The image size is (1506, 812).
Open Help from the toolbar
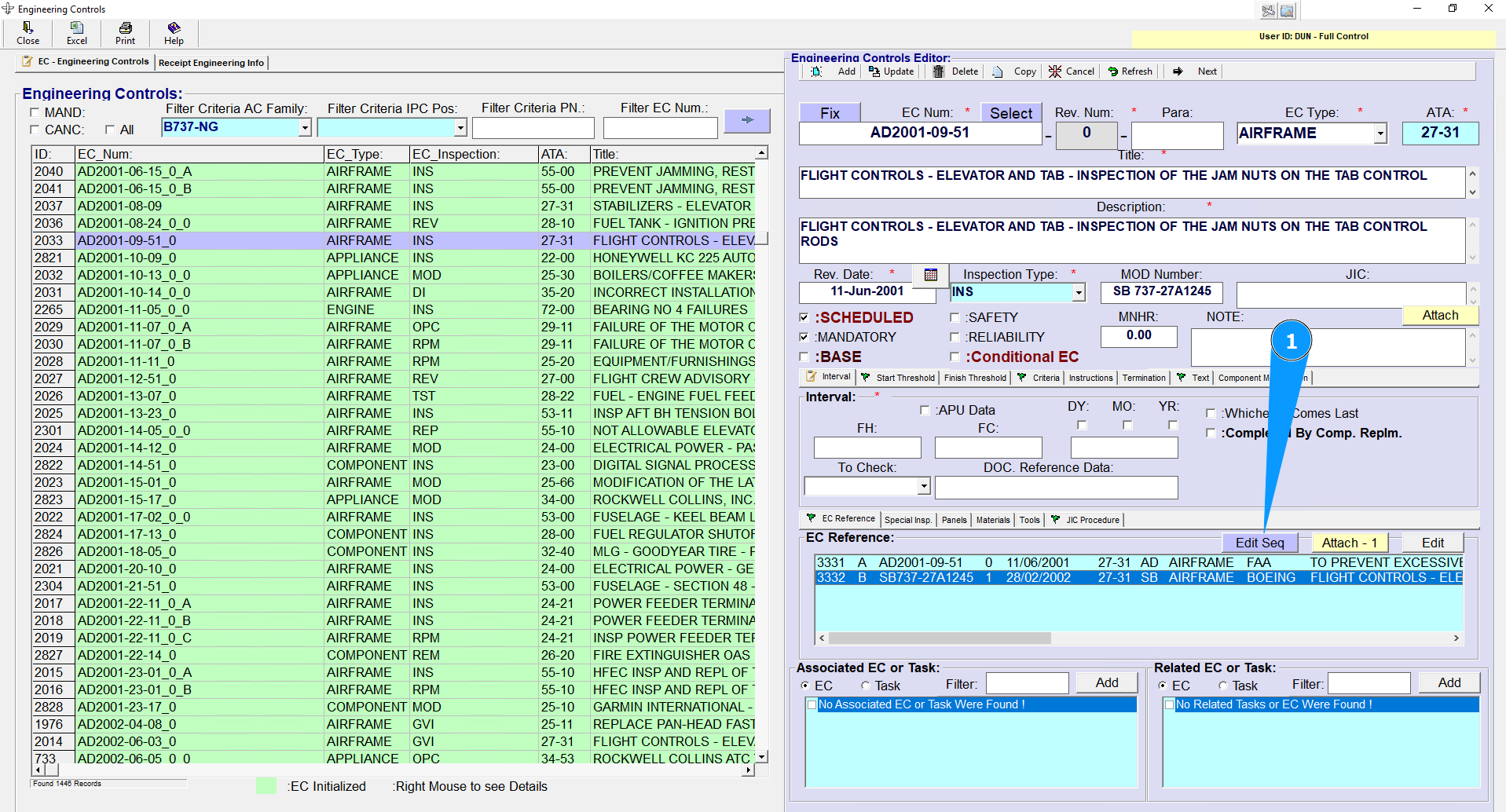(174, 29)
